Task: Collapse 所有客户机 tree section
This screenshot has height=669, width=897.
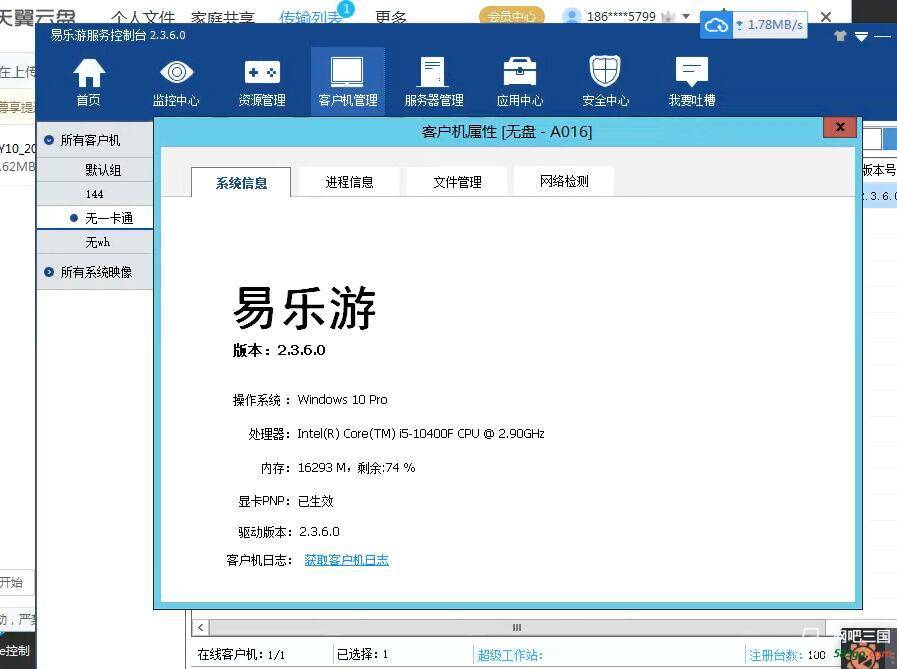Action: pos(49,140)
